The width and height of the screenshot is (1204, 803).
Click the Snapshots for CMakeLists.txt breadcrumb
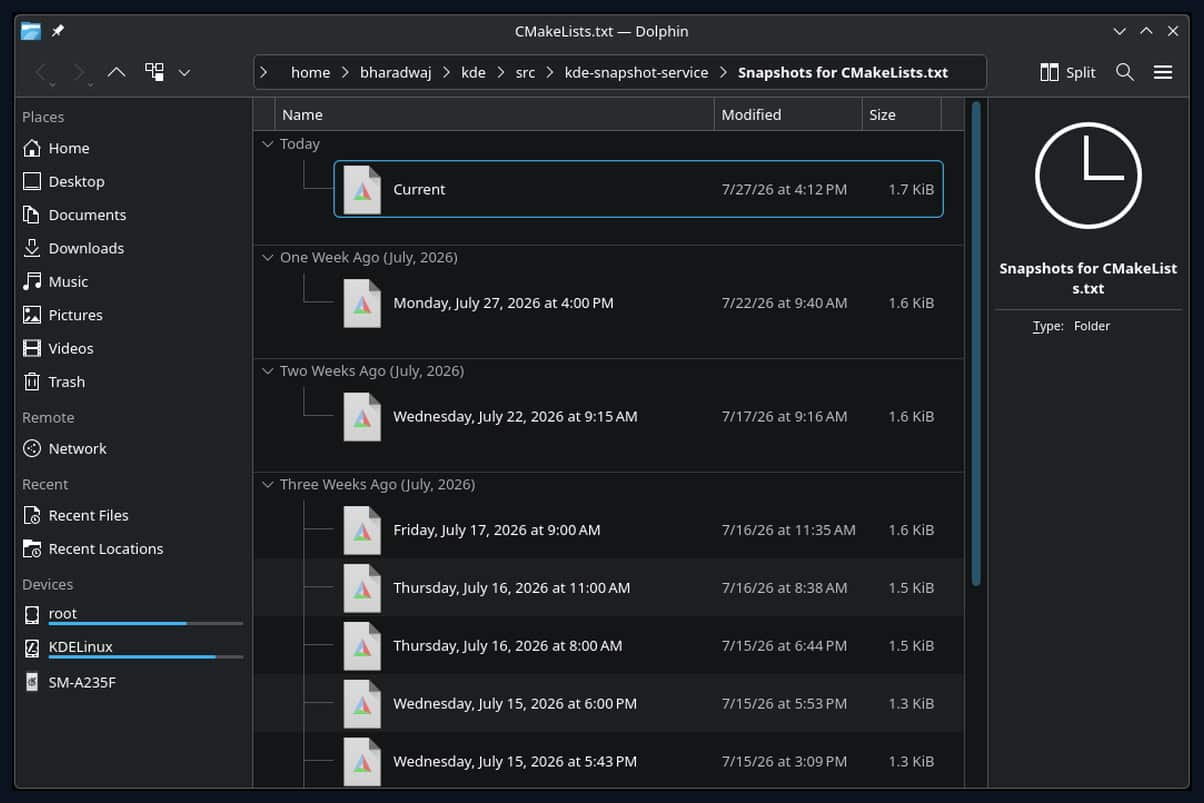click(843, 72)
